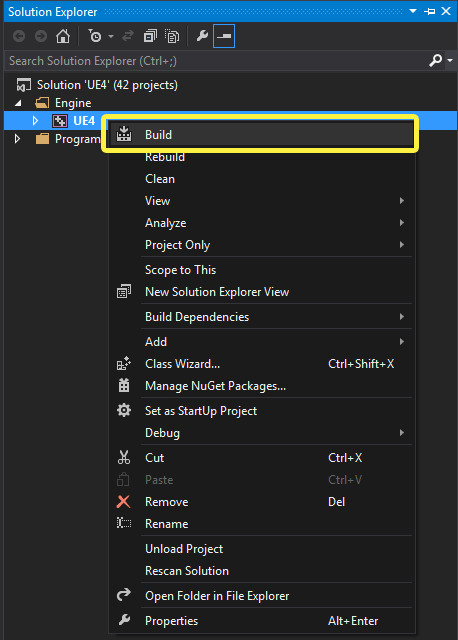Click Show All Files toolbar icon

172,36
